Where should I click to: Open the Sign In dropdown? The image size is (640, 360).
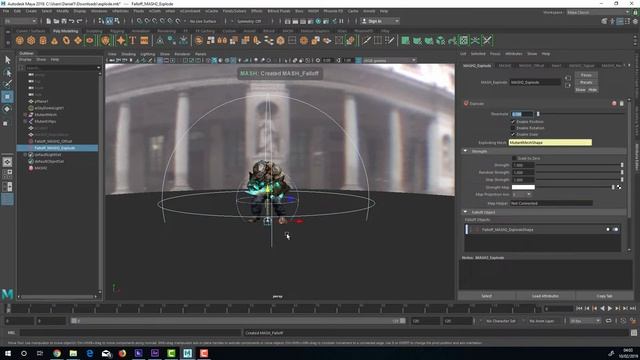[x=380, y=21]
